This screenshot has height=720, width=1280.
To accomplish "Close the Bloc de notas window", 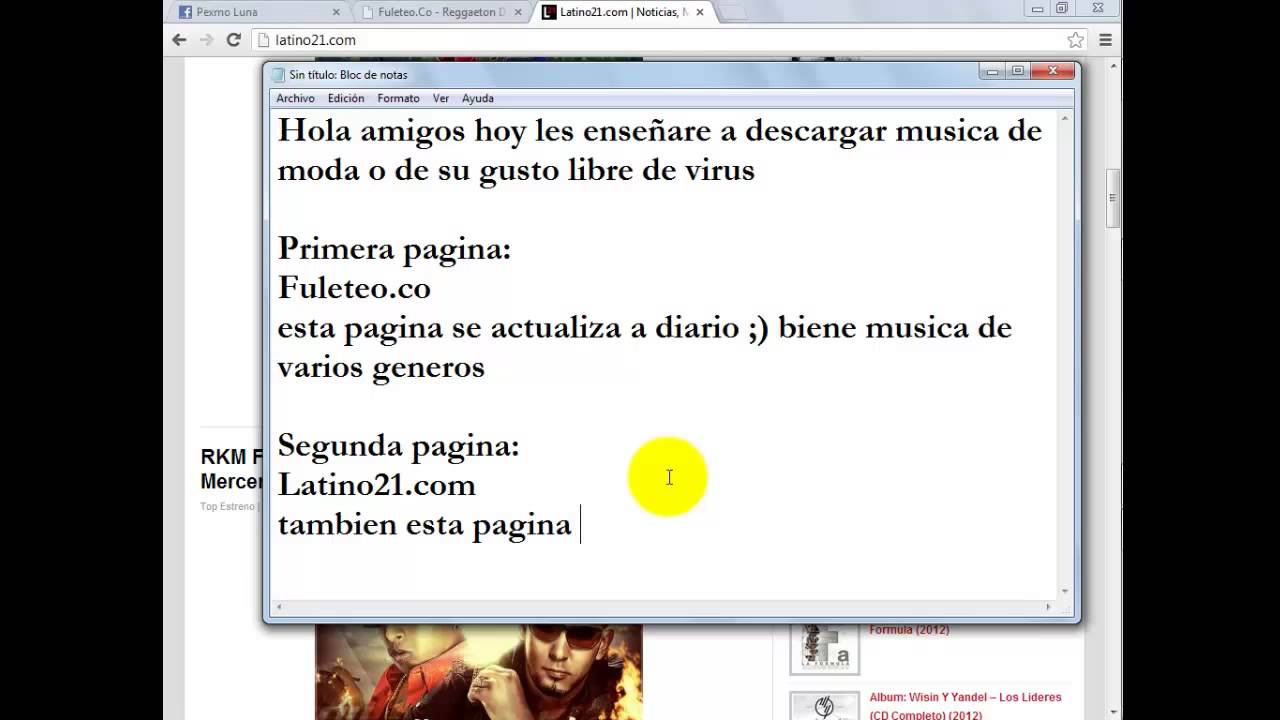I will pyautogui.click(x=1052, y=71).
